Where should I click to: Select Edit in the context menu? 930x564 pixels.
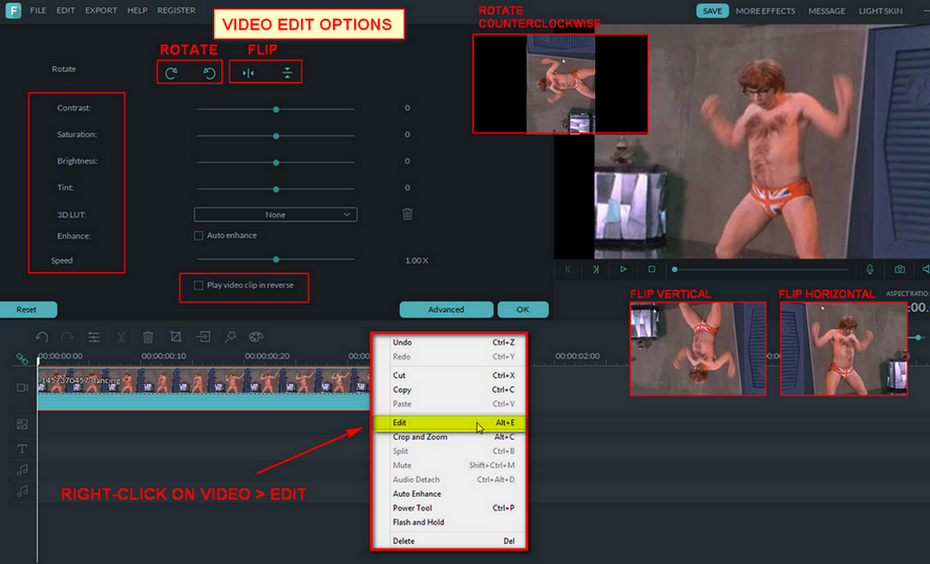(447, 423)
